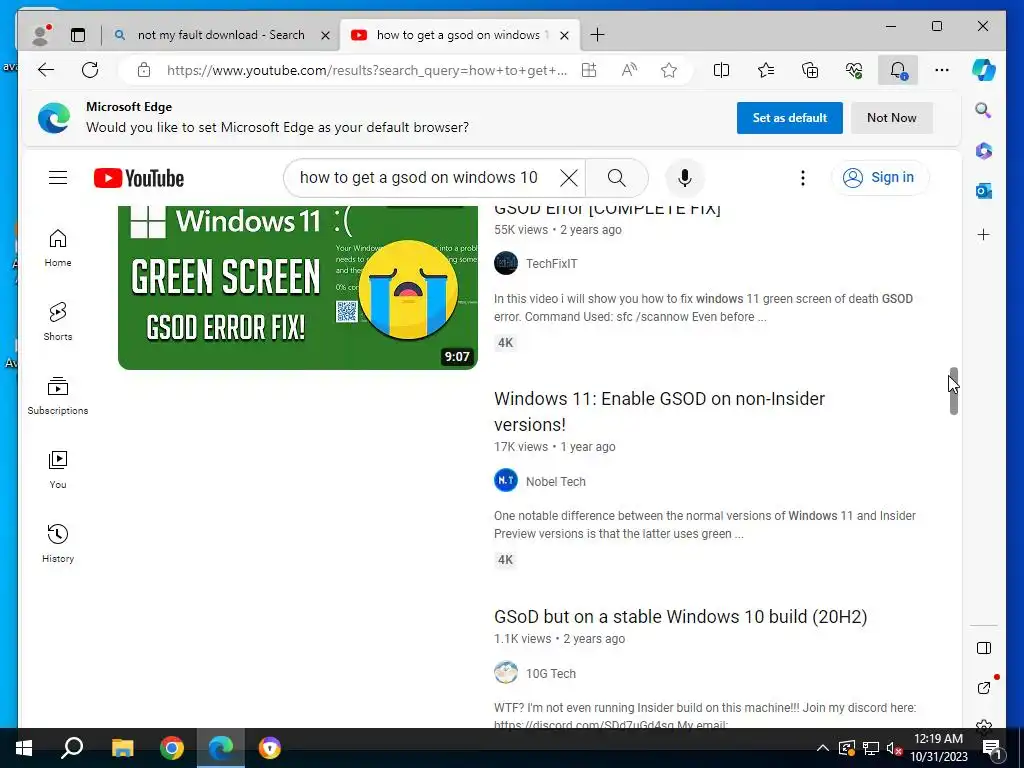Open History in YouTube sidebar
Viewport: 1024px width, 768px height.
57,544
